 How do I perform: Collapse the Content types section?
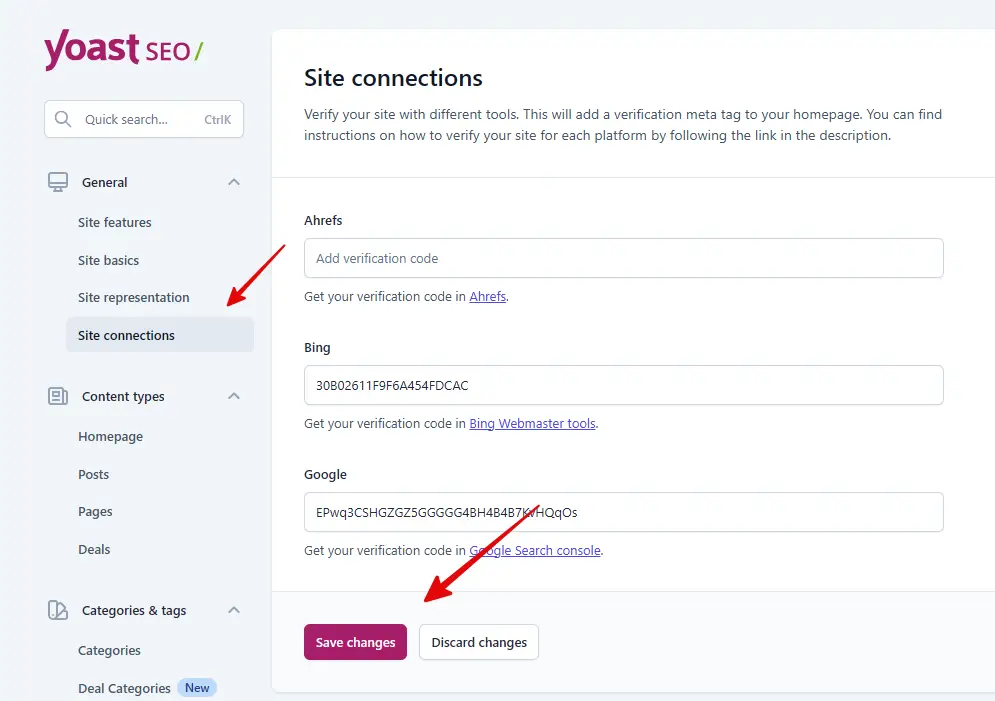pyautogui.click(x=233, y=396)
